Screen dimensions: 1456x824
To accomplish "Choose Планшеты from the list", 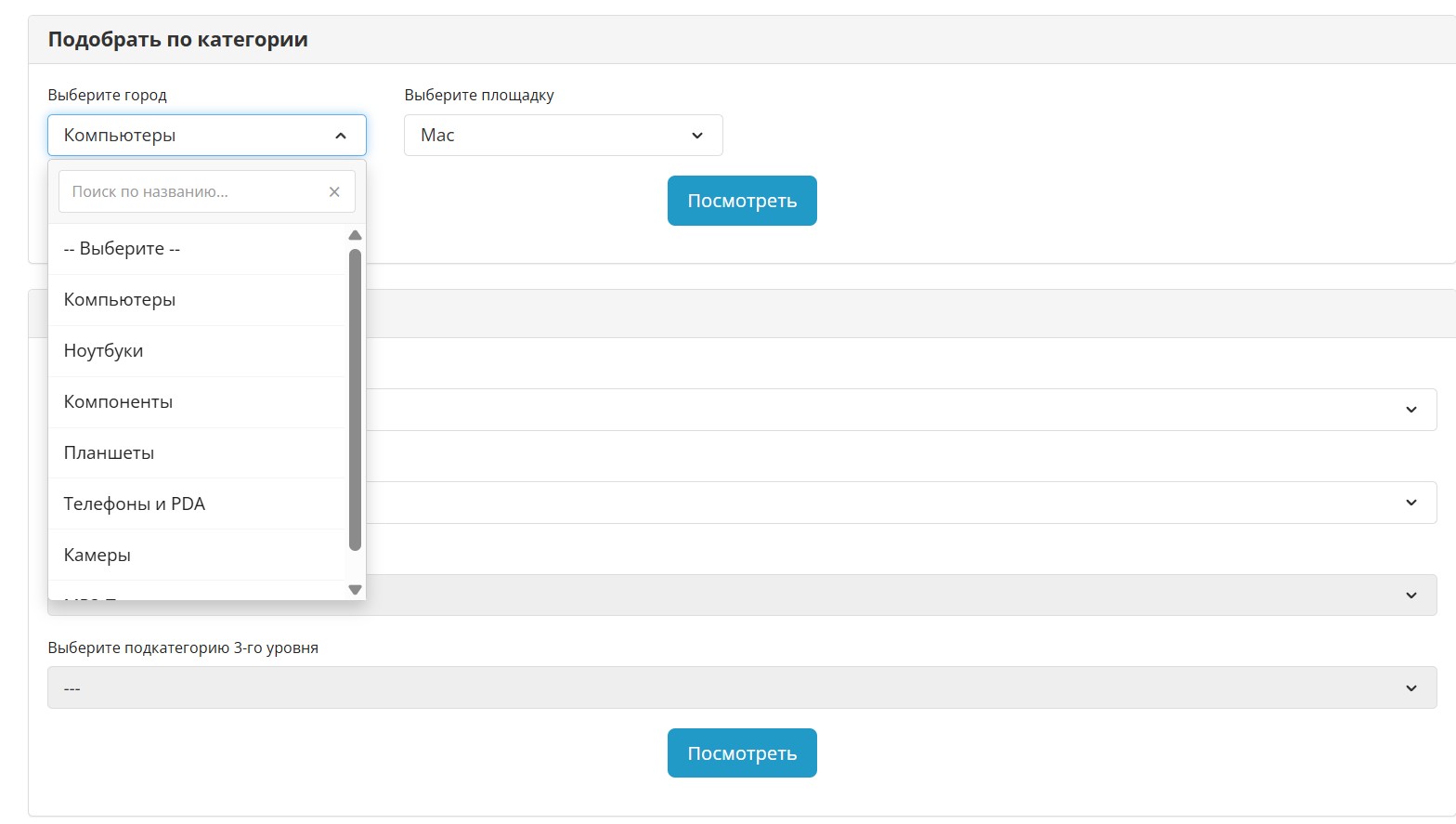I will [197, 453].
